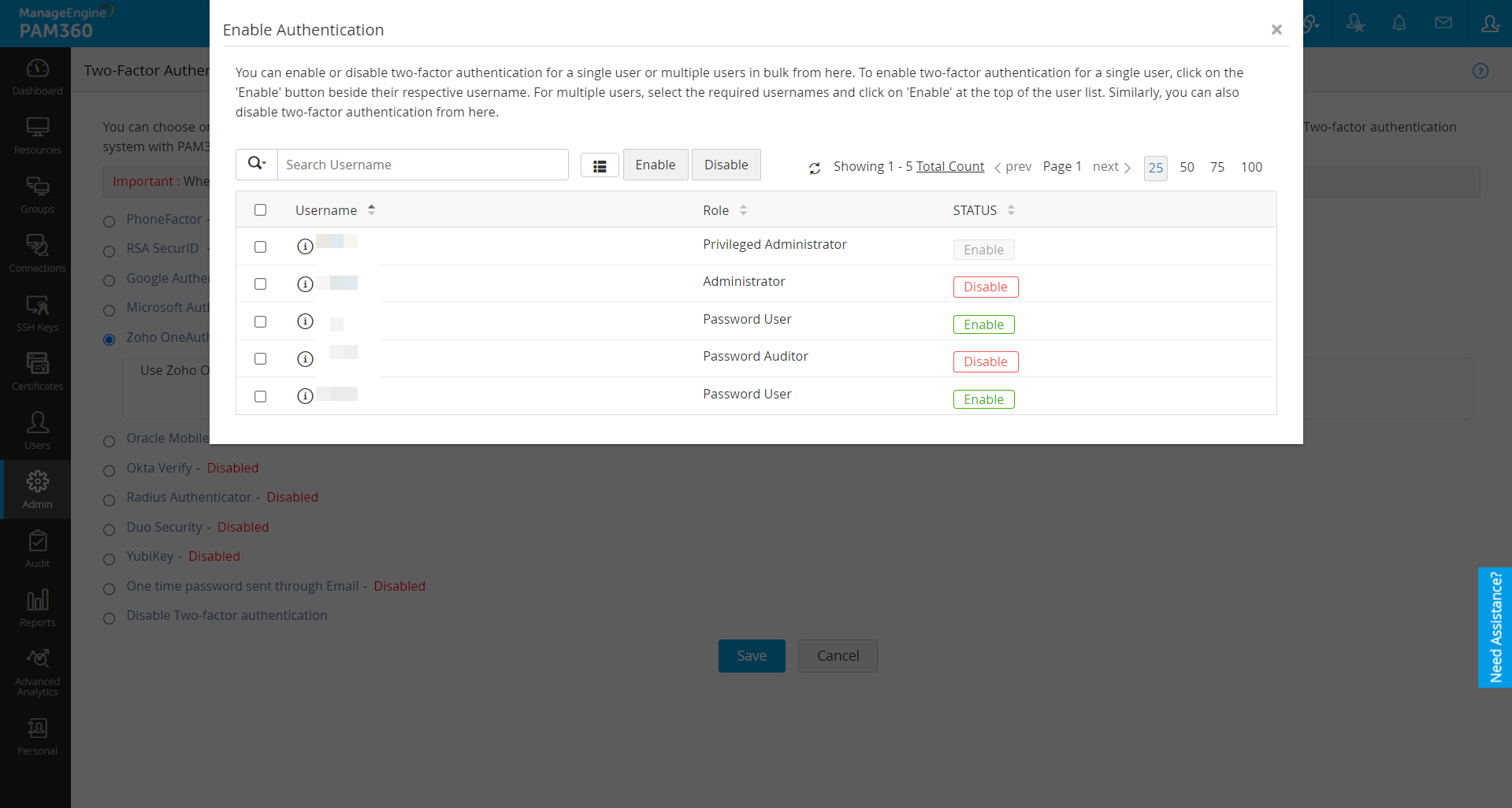Click the Total Count link

tap(950, 166)
